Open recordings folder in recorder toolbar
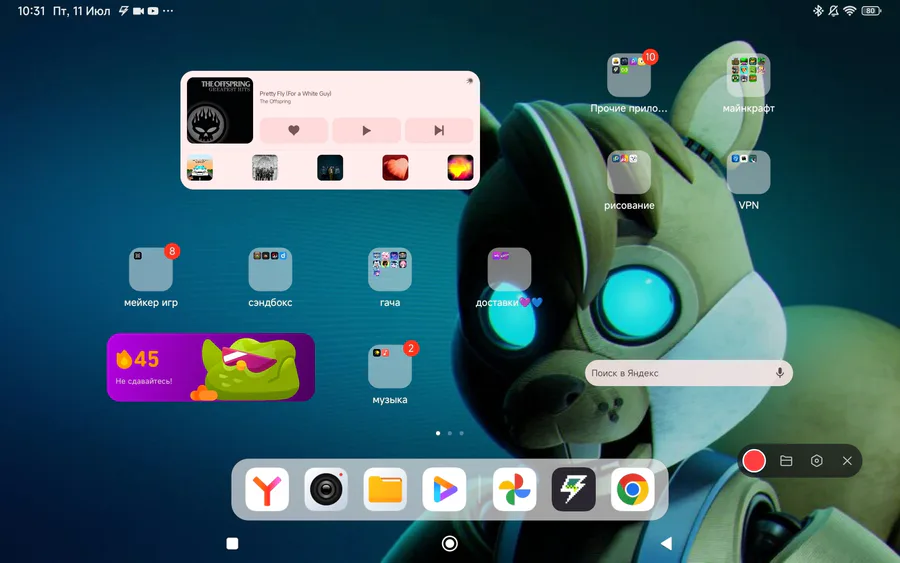 point(786,461)
